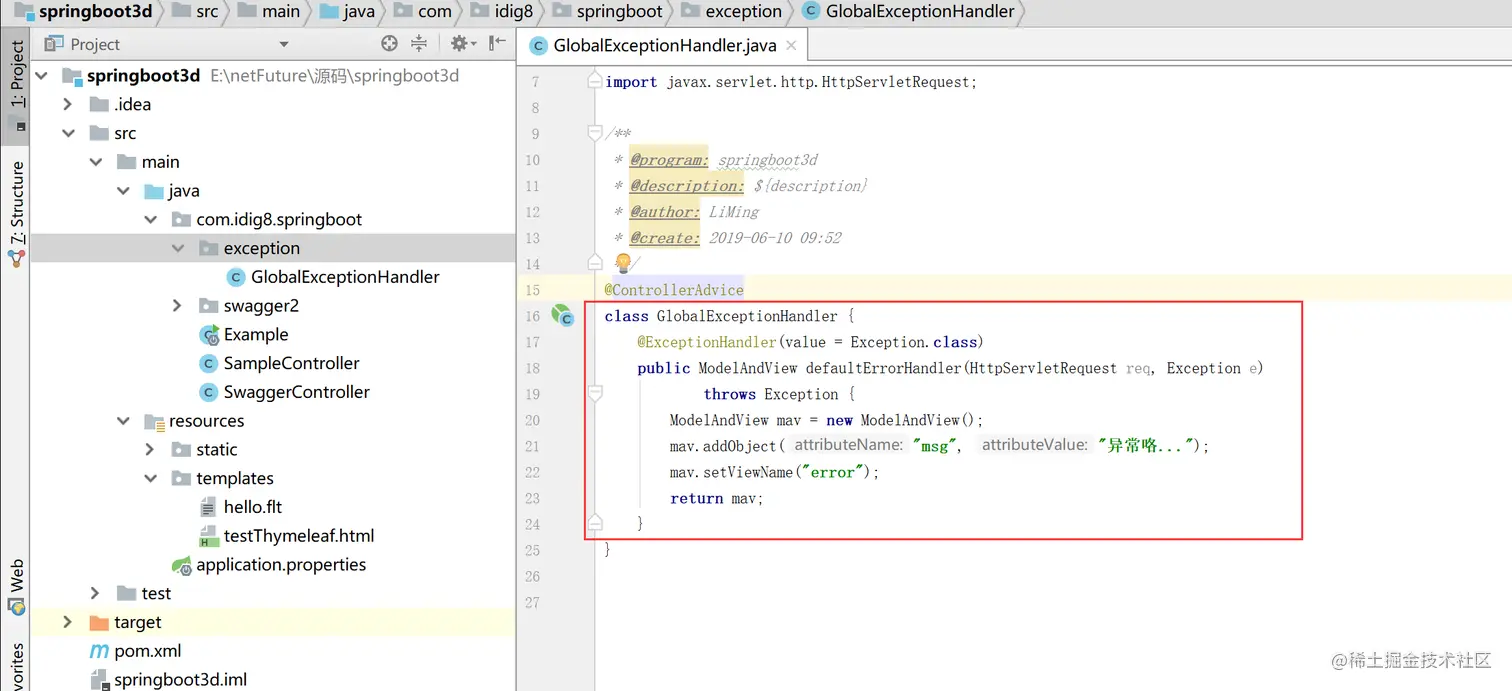Open the Project view dropdown
The width and height of the screenshot is (1512, 691).
[284, 44]
